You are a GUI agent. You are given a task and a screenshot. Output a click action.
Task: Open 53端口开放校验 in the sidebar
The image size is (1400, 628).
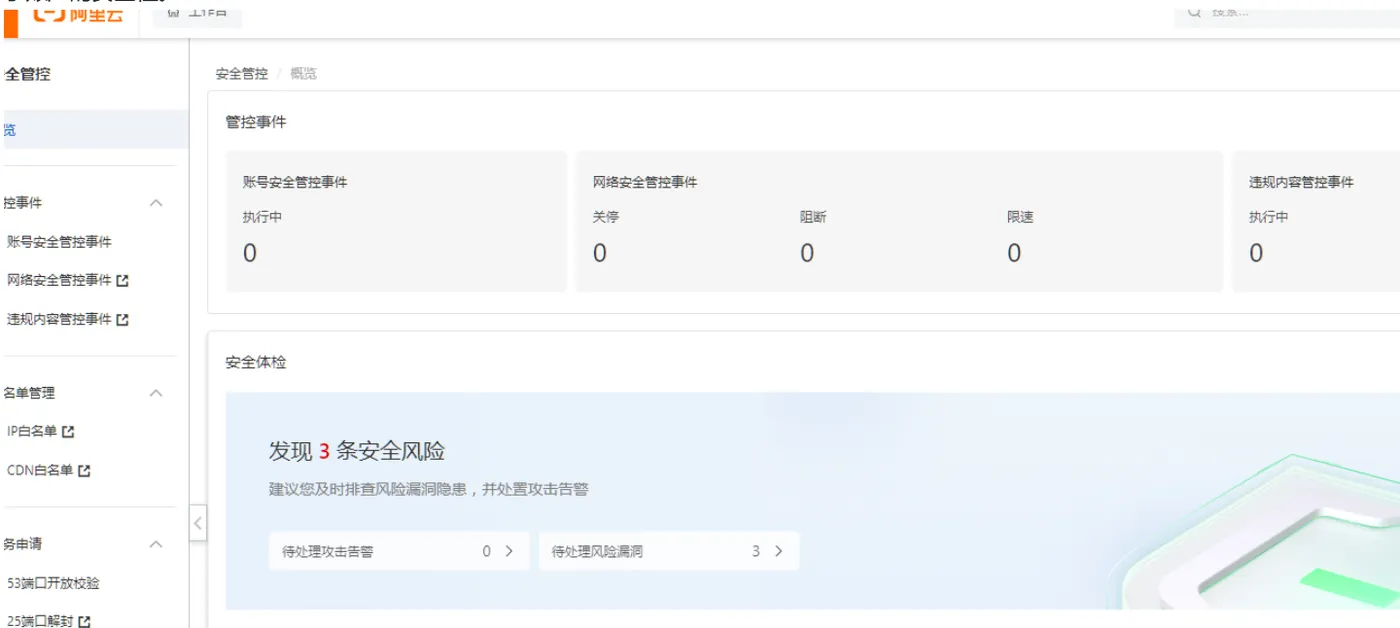click(53, 583)
